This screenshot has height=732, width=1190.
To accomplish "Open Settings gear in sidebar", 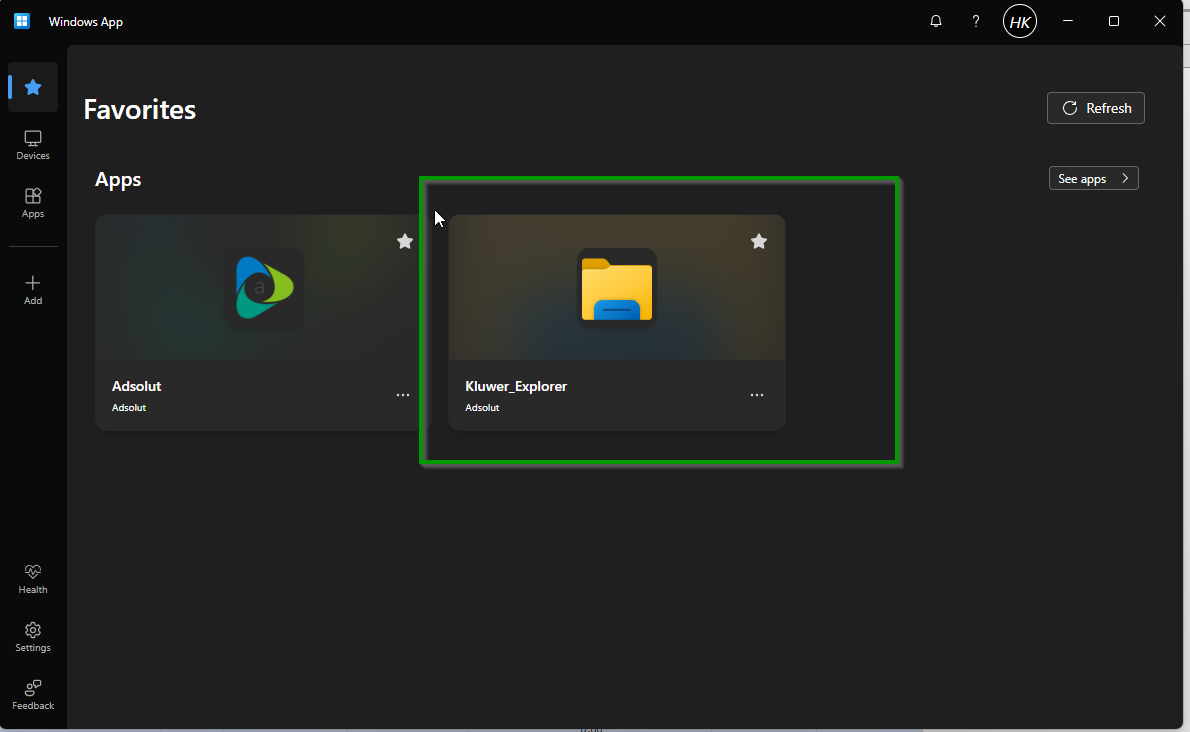I will click(x=33, y=636).
